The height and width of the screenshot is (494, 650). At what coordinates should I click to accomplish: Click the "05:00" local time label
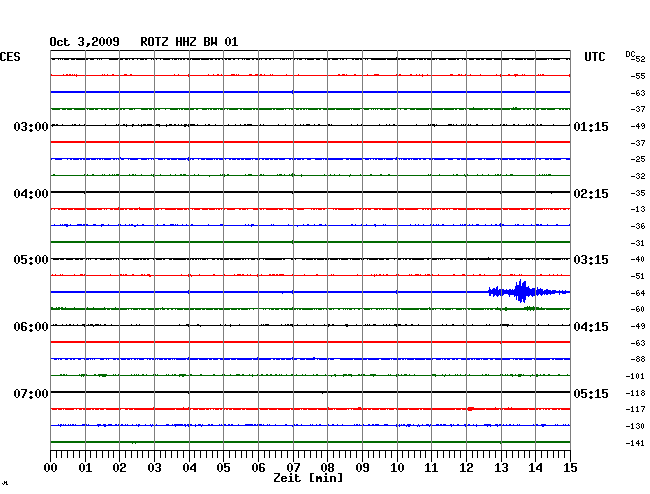pos(31,260)
